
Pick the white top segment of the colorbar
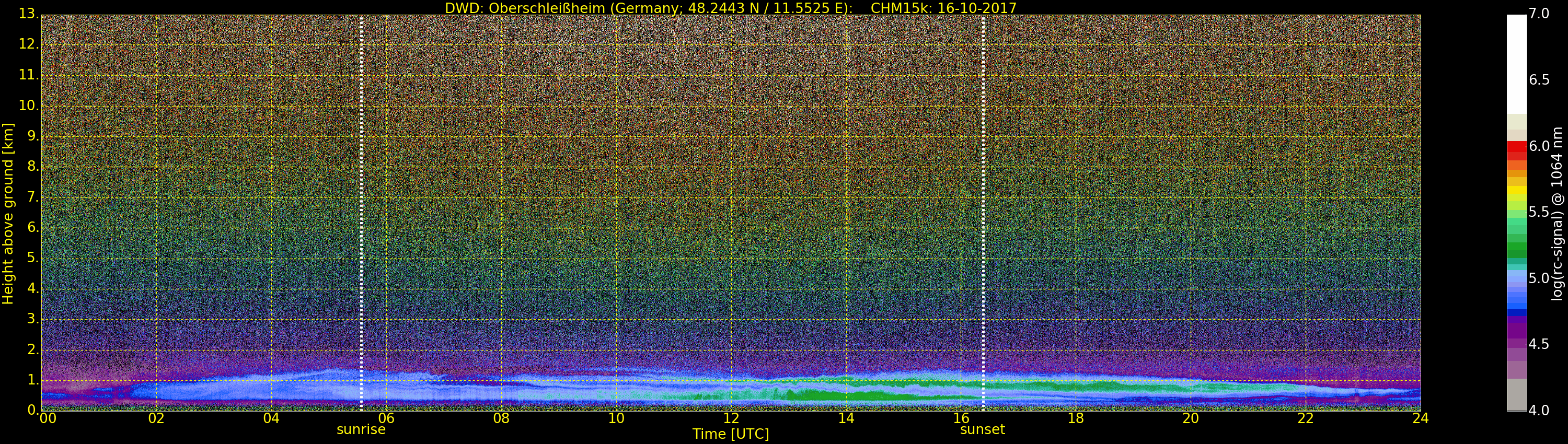coord(1516,64)
